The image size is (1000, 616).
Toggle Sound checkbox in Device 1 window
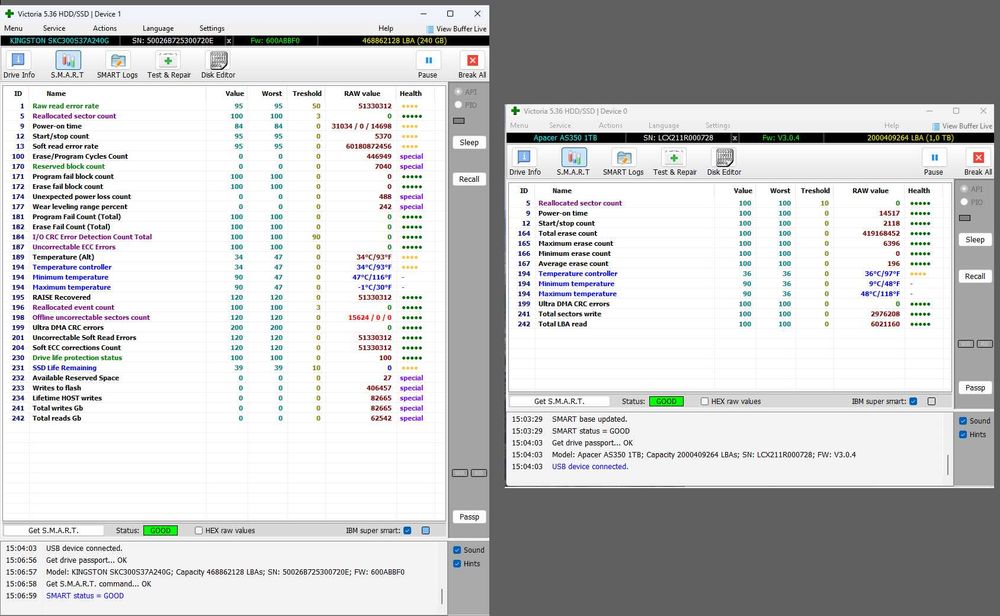[x=457, y=550]
